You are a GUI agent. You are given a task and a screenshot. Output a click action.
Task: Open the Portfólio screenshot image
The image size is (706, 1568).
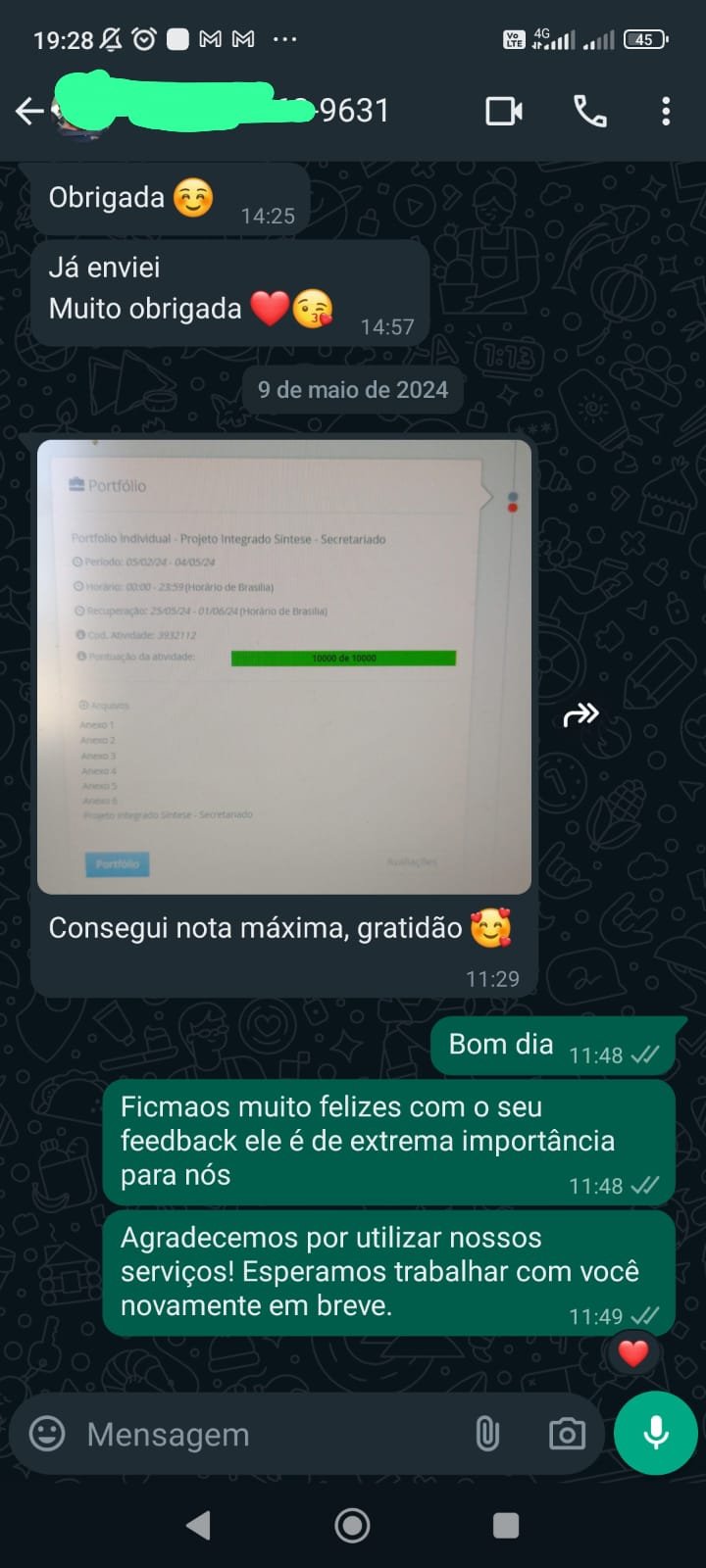coord(284,666)
